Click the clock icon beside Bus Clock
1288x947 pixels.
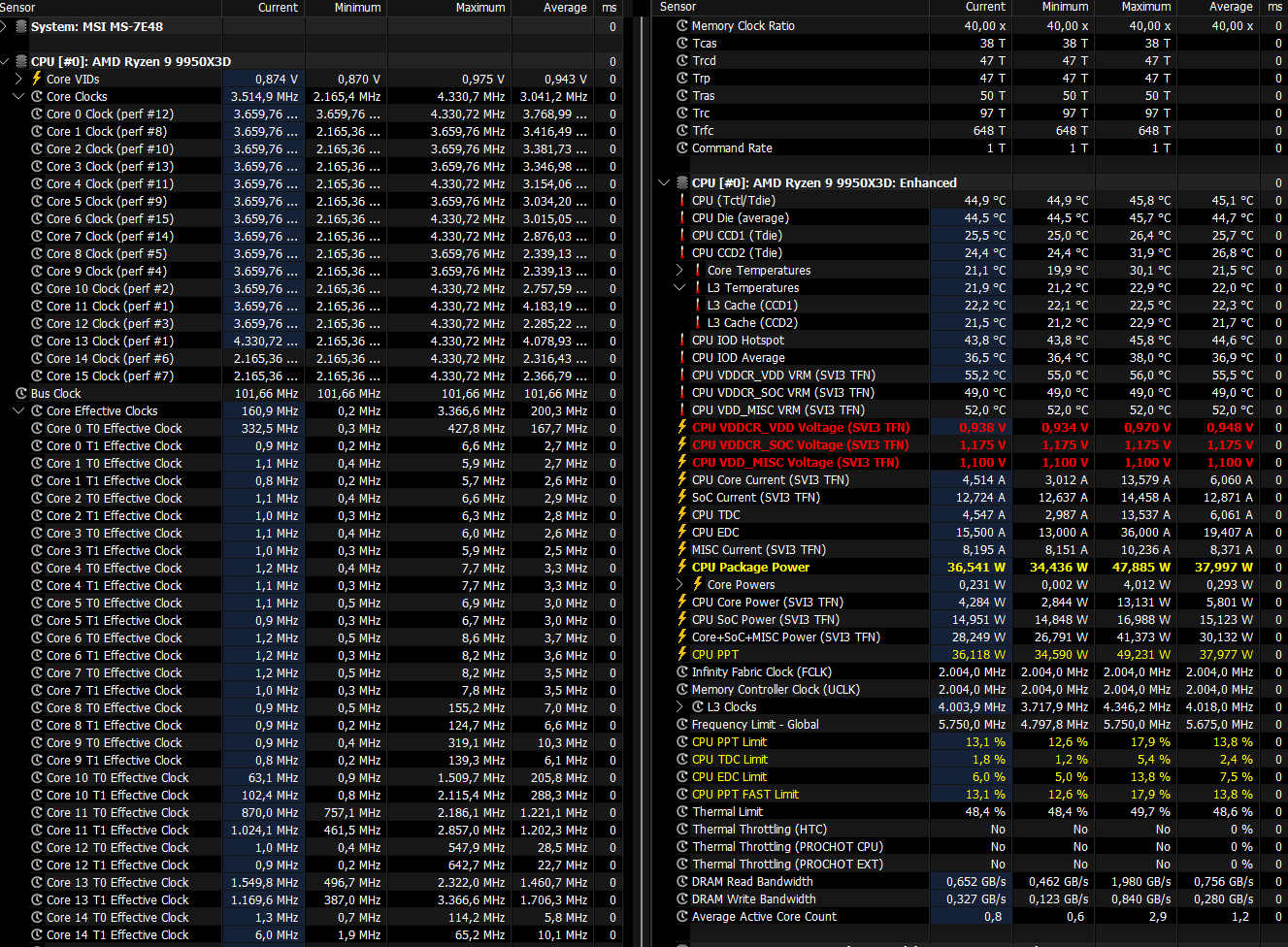click(x=21, y=393)
